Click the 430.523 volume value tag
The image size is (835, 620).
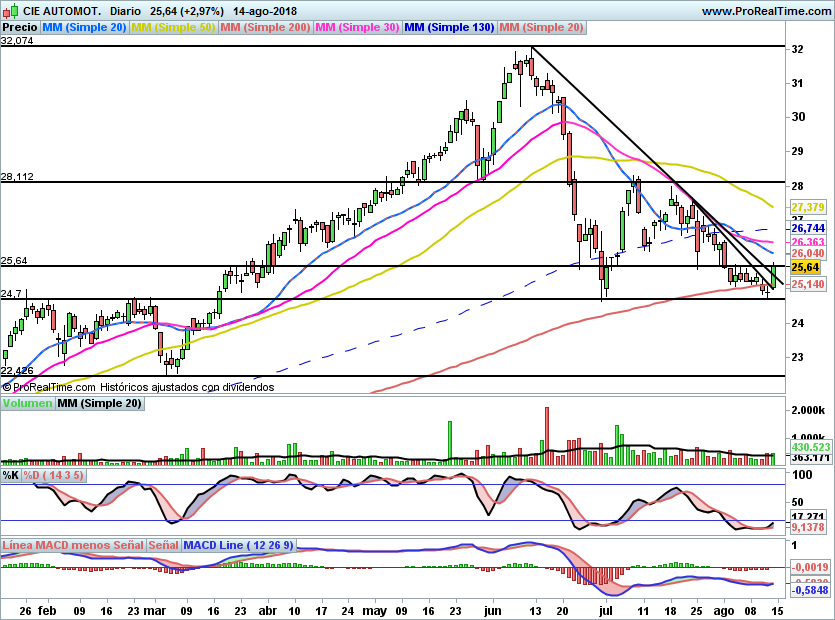click(x=811, y=447)
